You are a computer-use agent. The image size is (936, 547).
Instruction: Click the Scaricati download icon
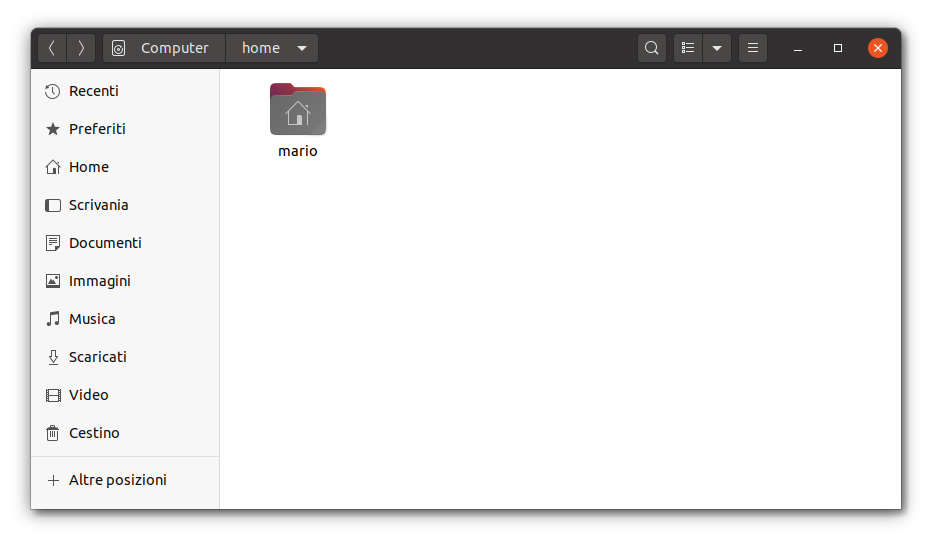tap(53, 357)
